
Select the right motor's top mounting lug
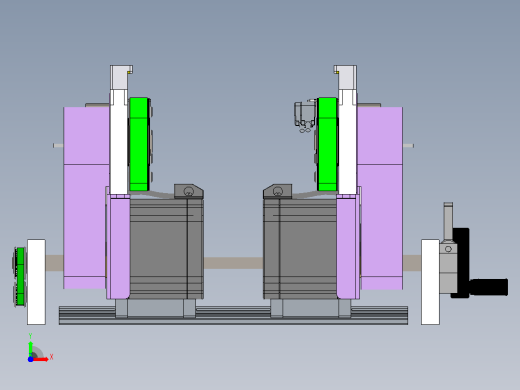[278, 191]
